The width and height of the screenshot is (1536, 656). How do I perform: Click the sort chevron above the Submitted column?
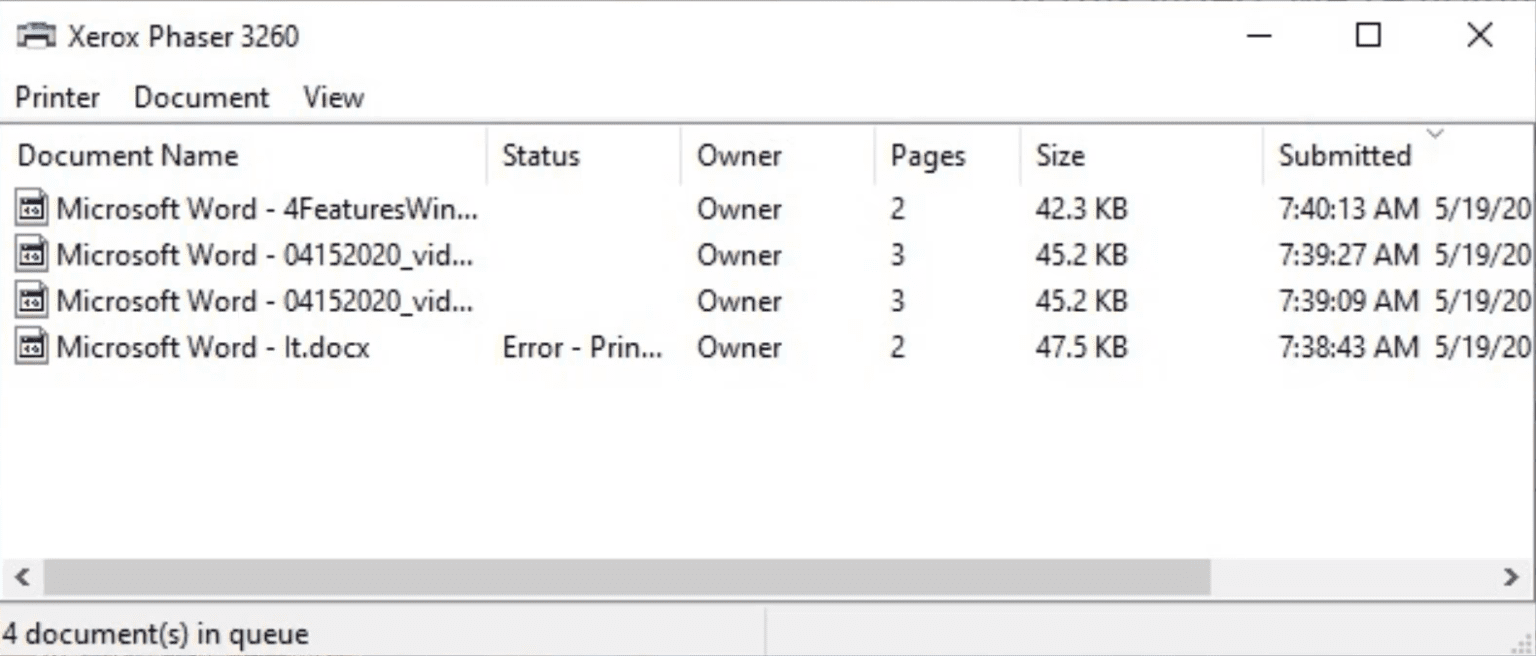1436,131
